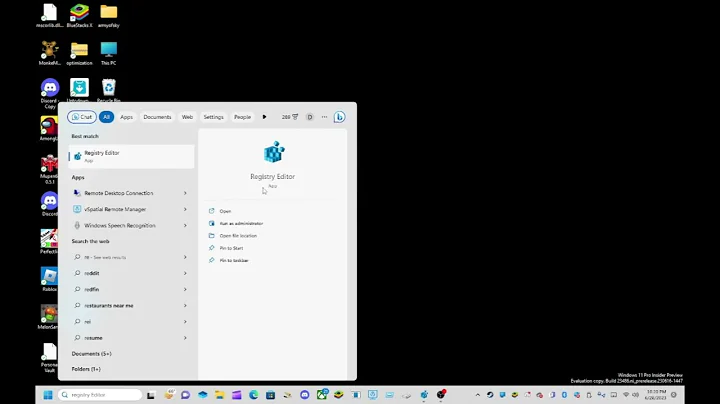Screen dimensions: 720x404
Task: Show Folders (1+) results
Action: point(86,369)
